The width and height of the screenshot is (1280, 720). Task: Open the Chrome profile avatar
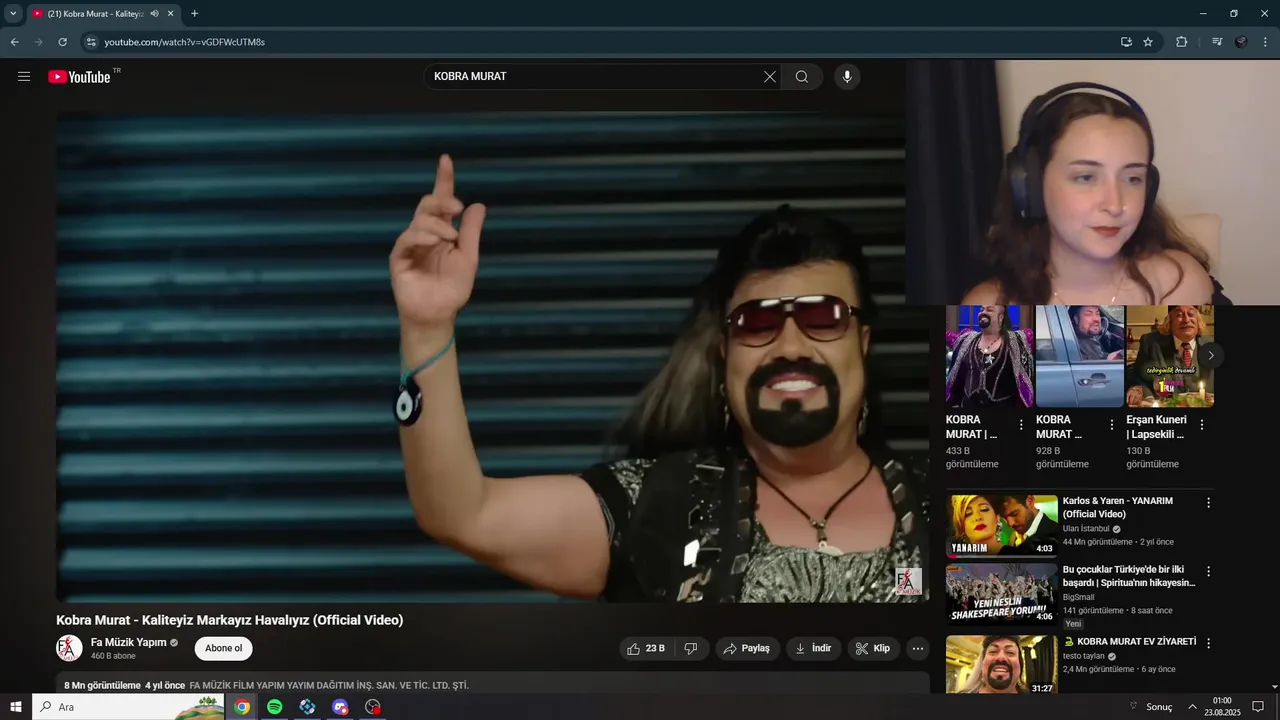tap(1241, 42)
